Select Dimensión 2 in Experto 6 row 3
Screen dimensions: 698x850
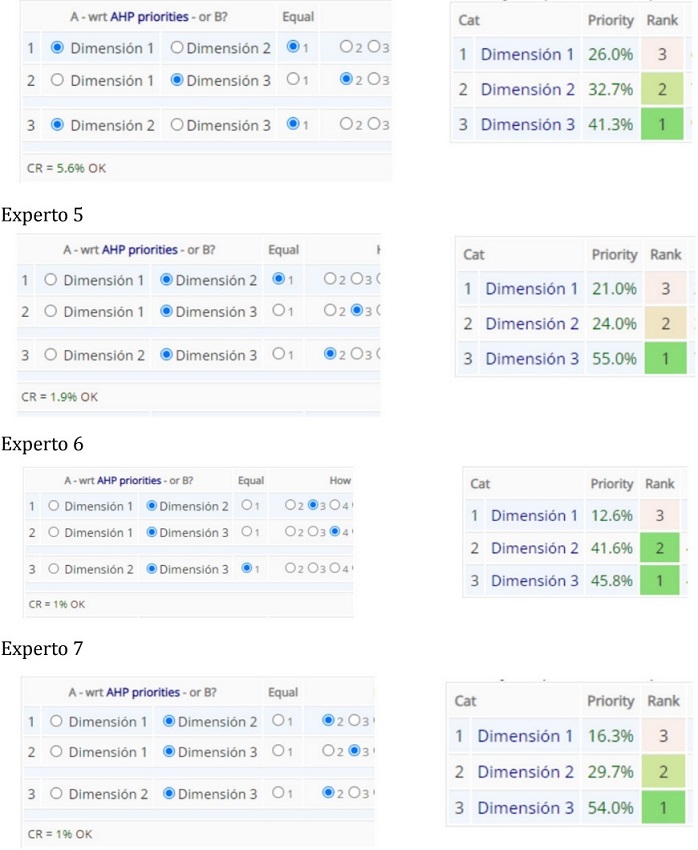[54, 569]
